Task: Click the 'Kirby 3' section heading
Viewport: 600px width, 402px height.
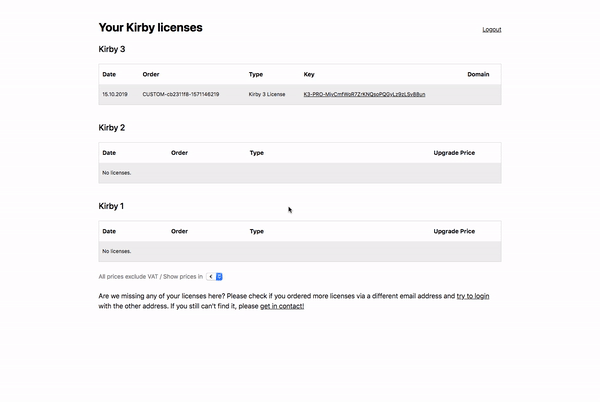Action: coord(112,49)
